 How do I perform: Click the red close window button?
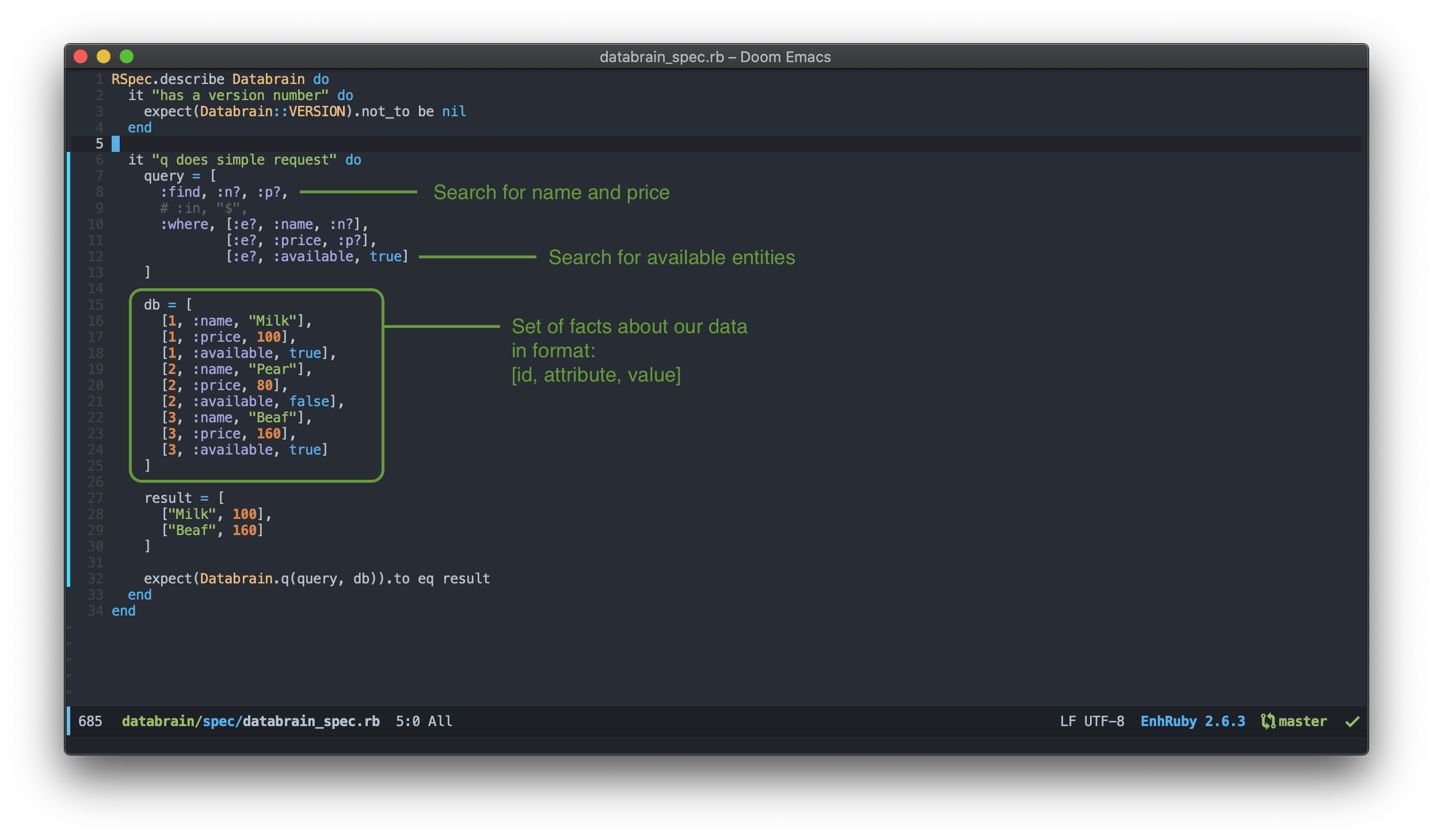coord(81,56)
